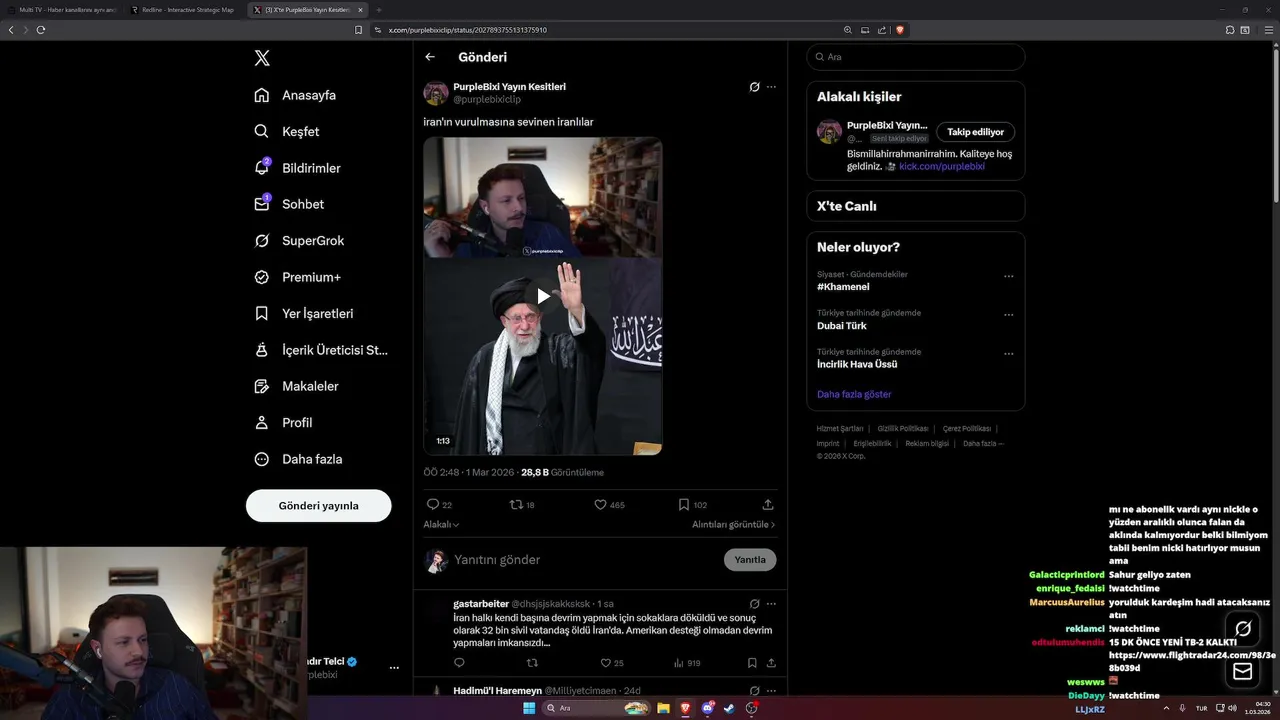
Task: Open Steam from the taskbar
Action: [x=729, y=708]
